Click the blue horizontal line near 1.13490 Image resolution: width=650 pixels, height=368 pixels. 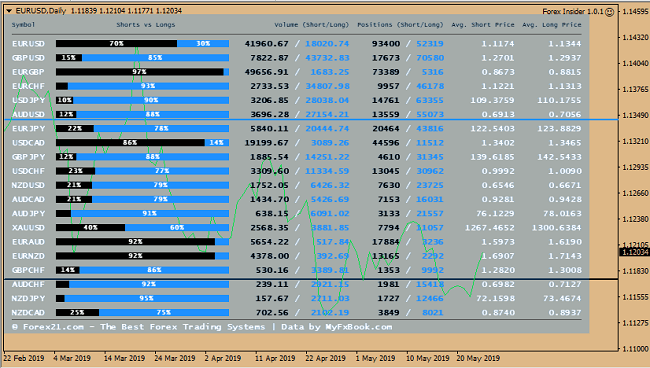pos(311,120)
